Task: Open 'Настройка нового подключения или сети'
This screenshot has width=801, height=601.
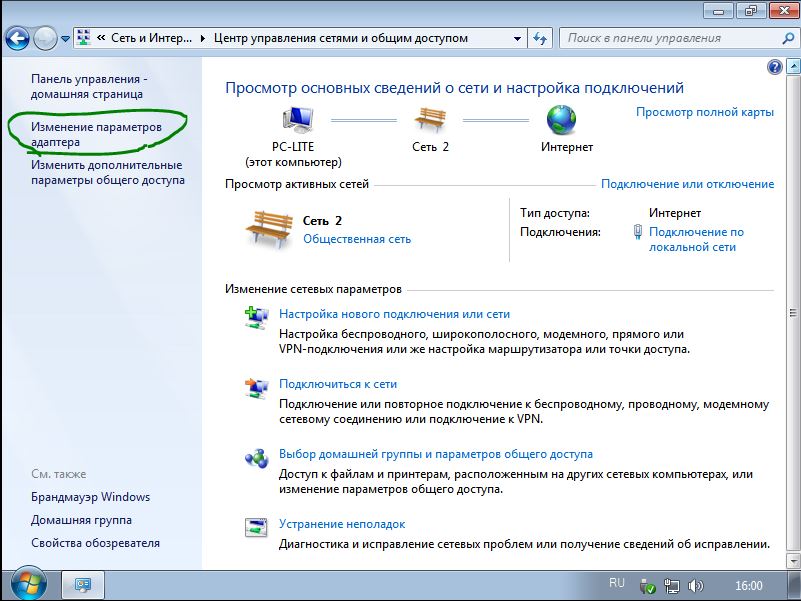Action: (394, 314)
